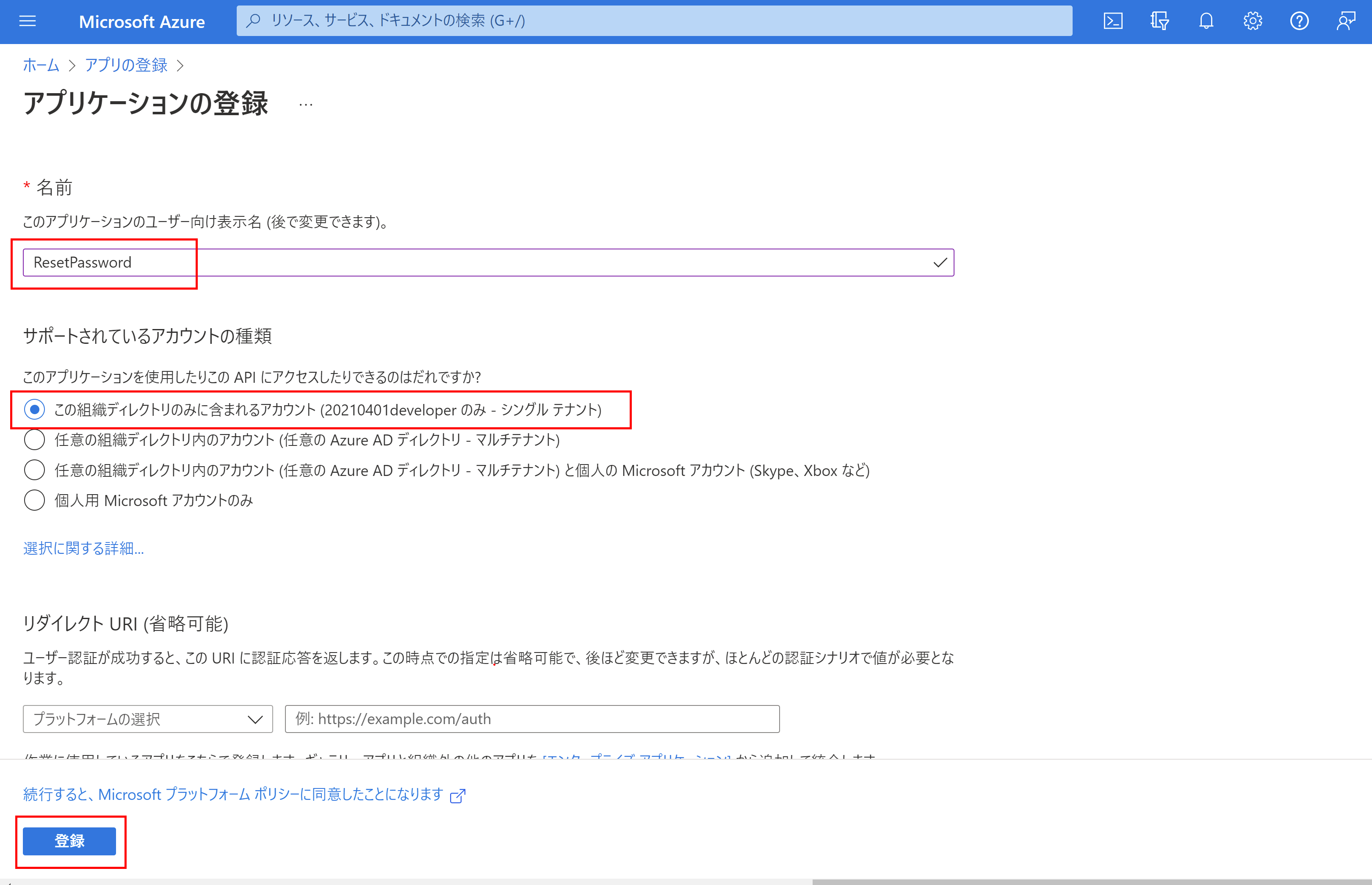1372x885 pixels.
Task: Click the feedback person icon
Action: coord(1346,21)
